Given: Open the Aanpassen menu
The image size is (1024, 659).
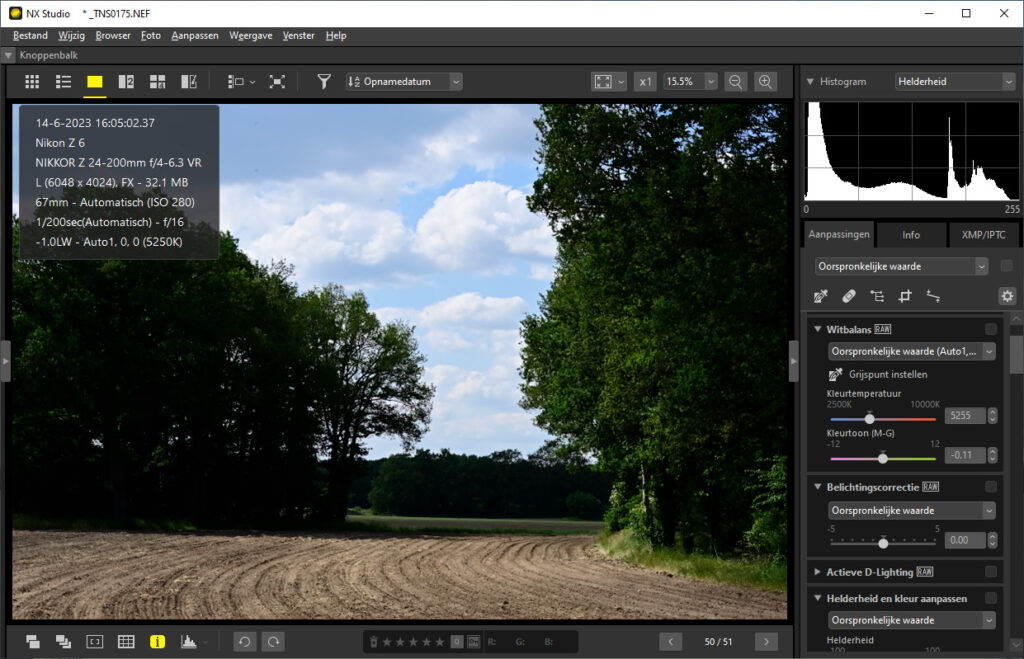Looking at the screenshot, I should [194, 35].
